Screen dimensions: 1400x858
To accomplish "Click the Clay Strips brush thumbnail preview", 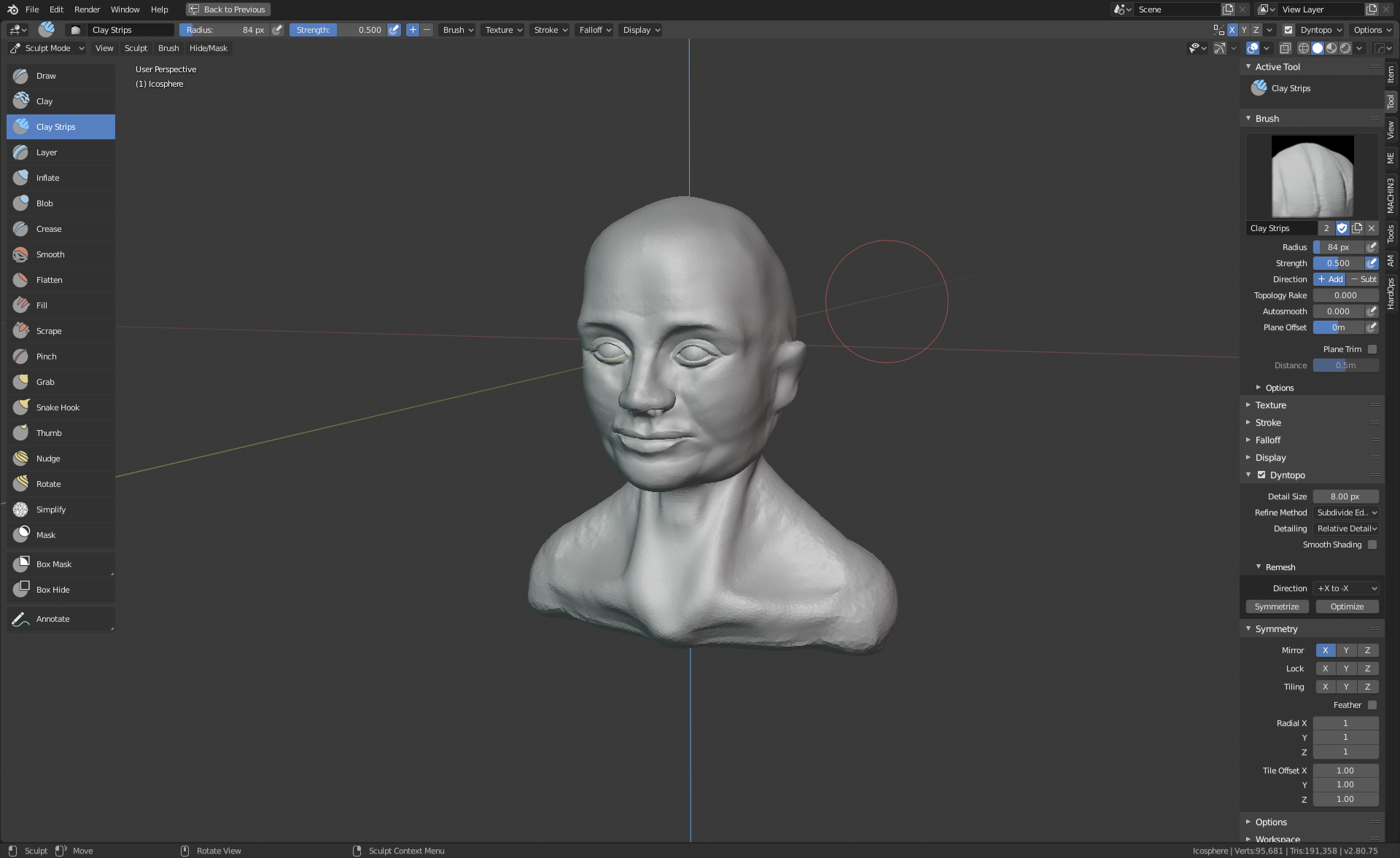I will [x=1312, y=176].
